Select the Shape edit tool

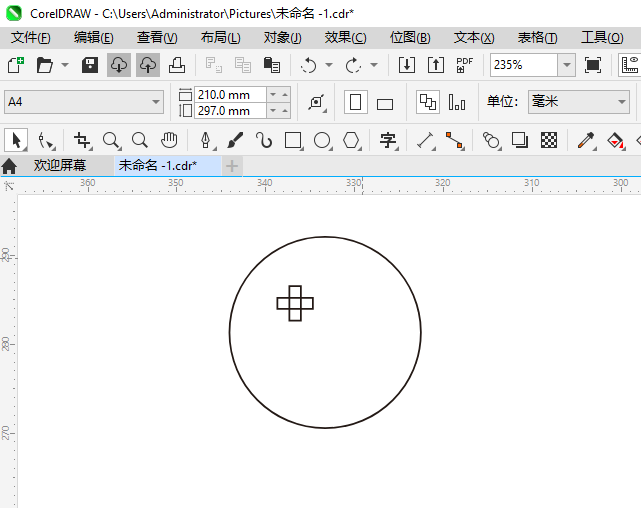pyautogui.click(x=45, y=141)
